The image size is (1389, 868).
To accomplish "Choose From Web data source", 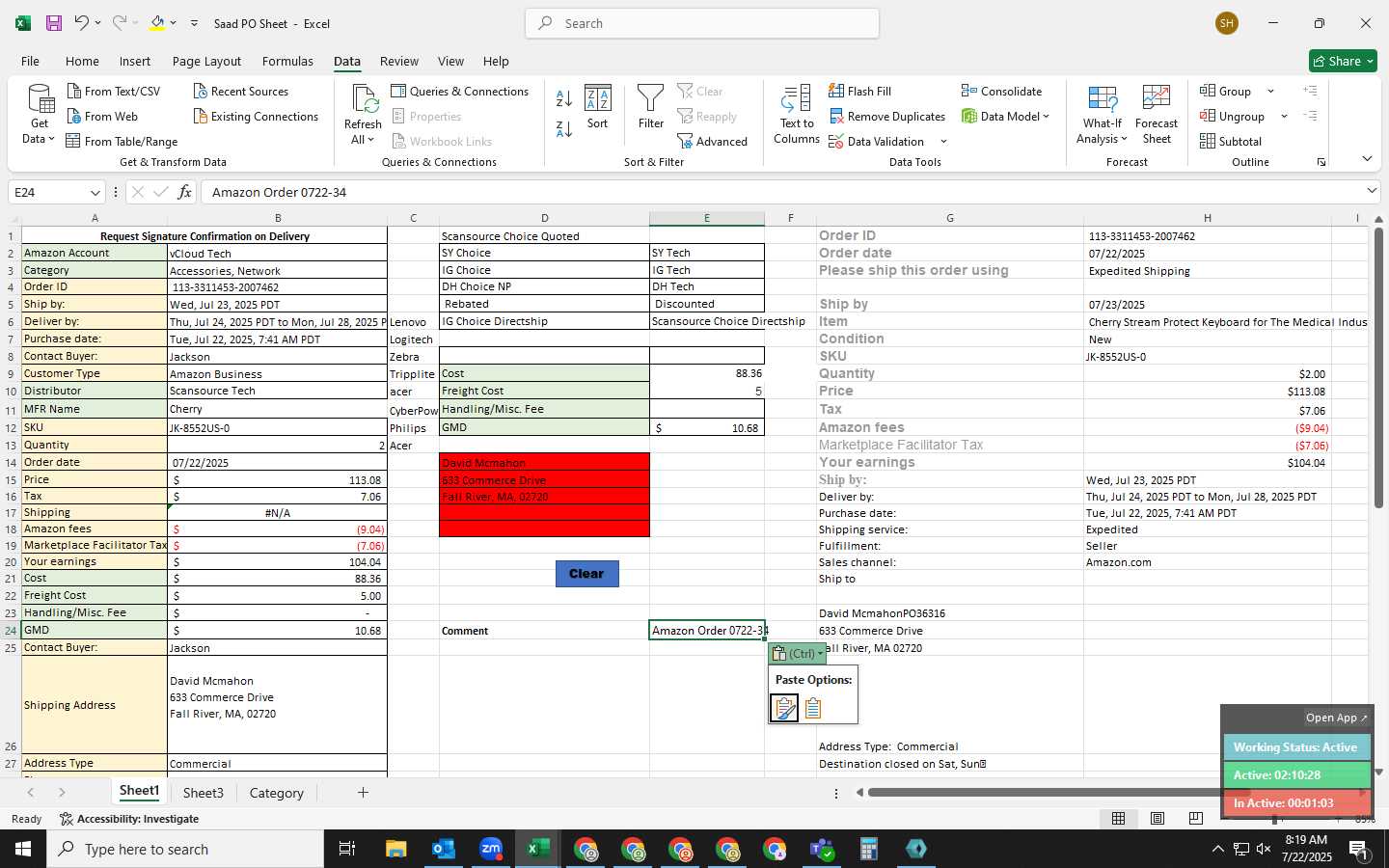I will [x=102, y=116].
